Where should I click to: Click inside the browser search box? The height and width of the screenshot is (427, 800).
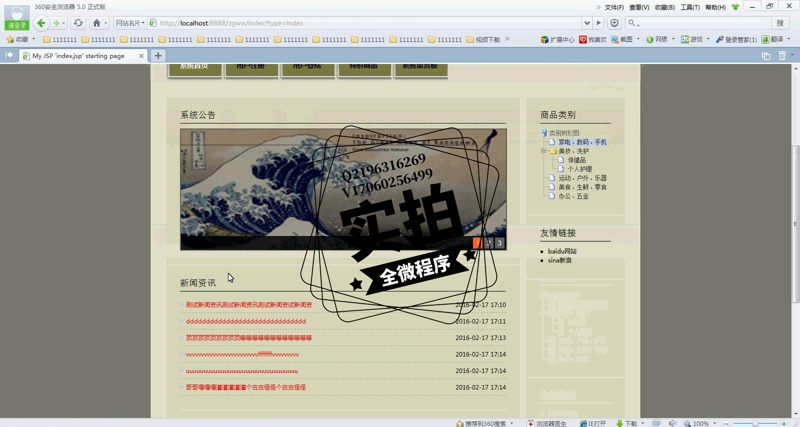pyautogui.click(x=700, y=23)
